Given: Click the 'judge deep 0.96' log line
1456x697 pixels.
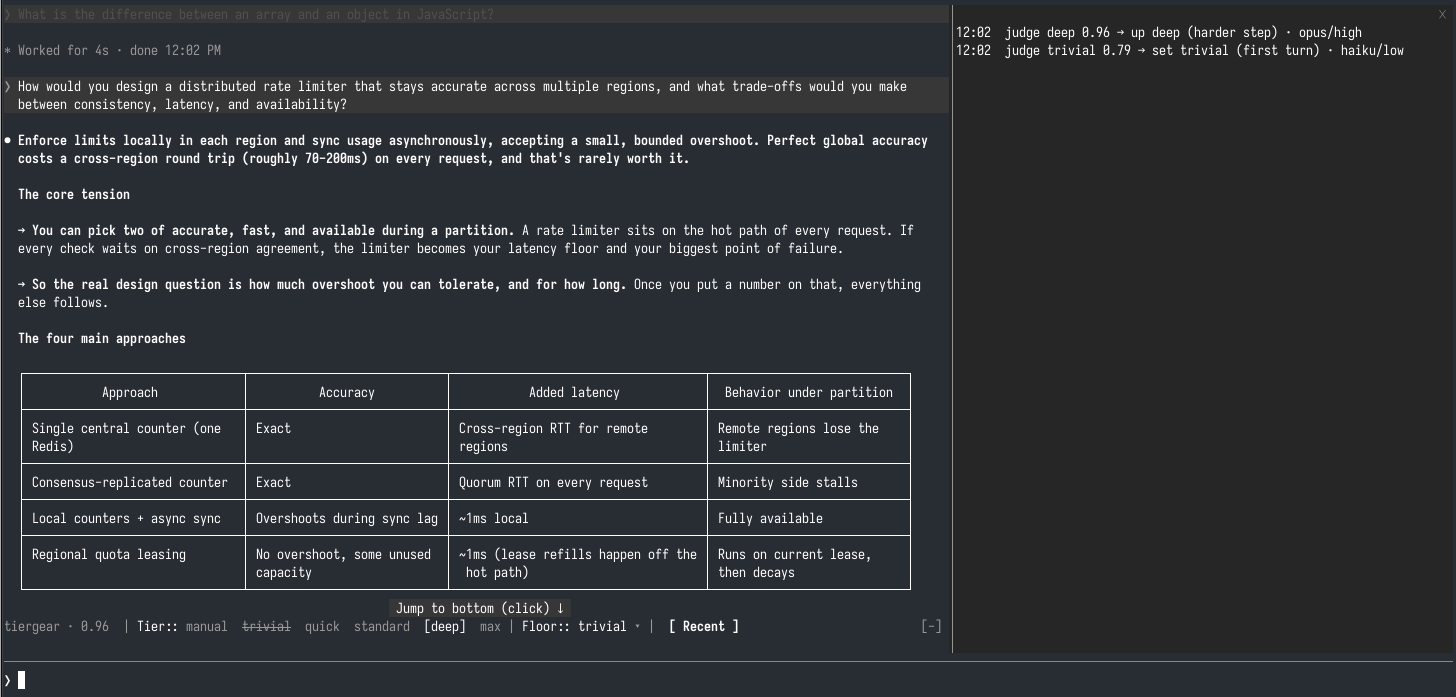Looking at the screenshot, I should pyautogui.click(x=1159, y=32).
